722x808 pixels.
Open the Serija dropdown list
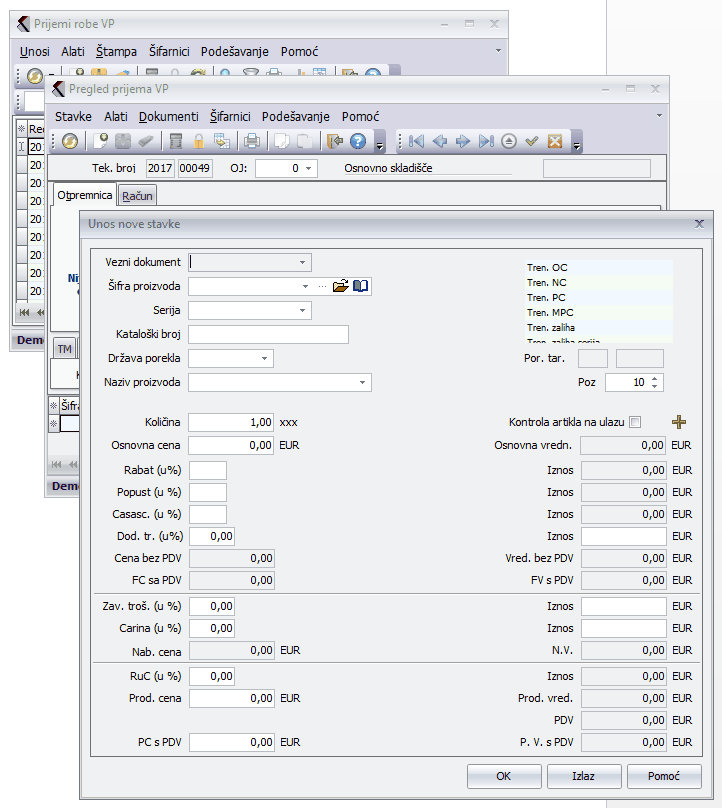302,310
